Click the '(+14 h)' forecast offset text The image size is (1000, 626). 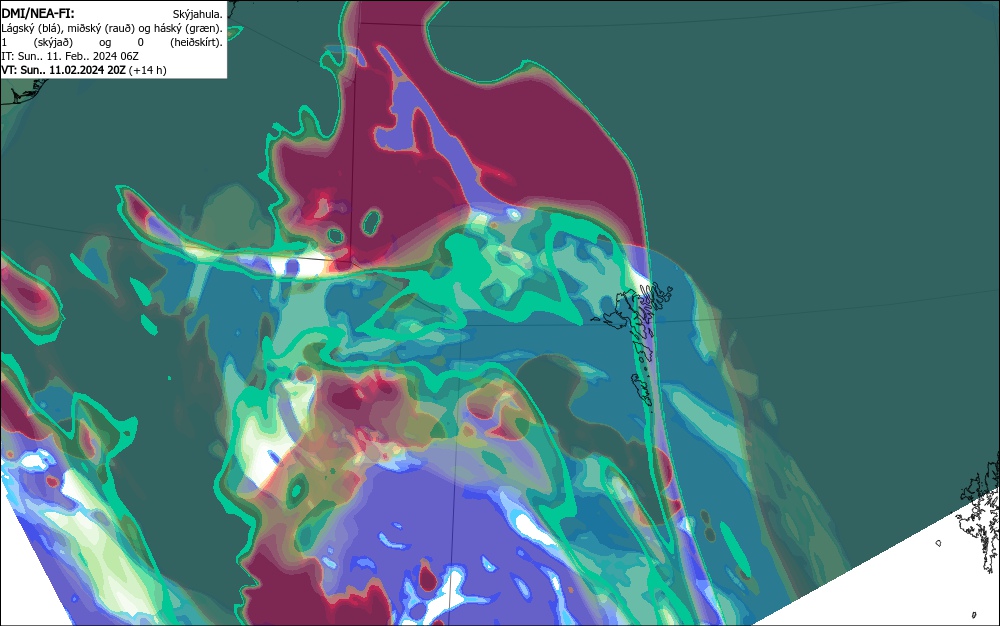[x=147, y=70]
